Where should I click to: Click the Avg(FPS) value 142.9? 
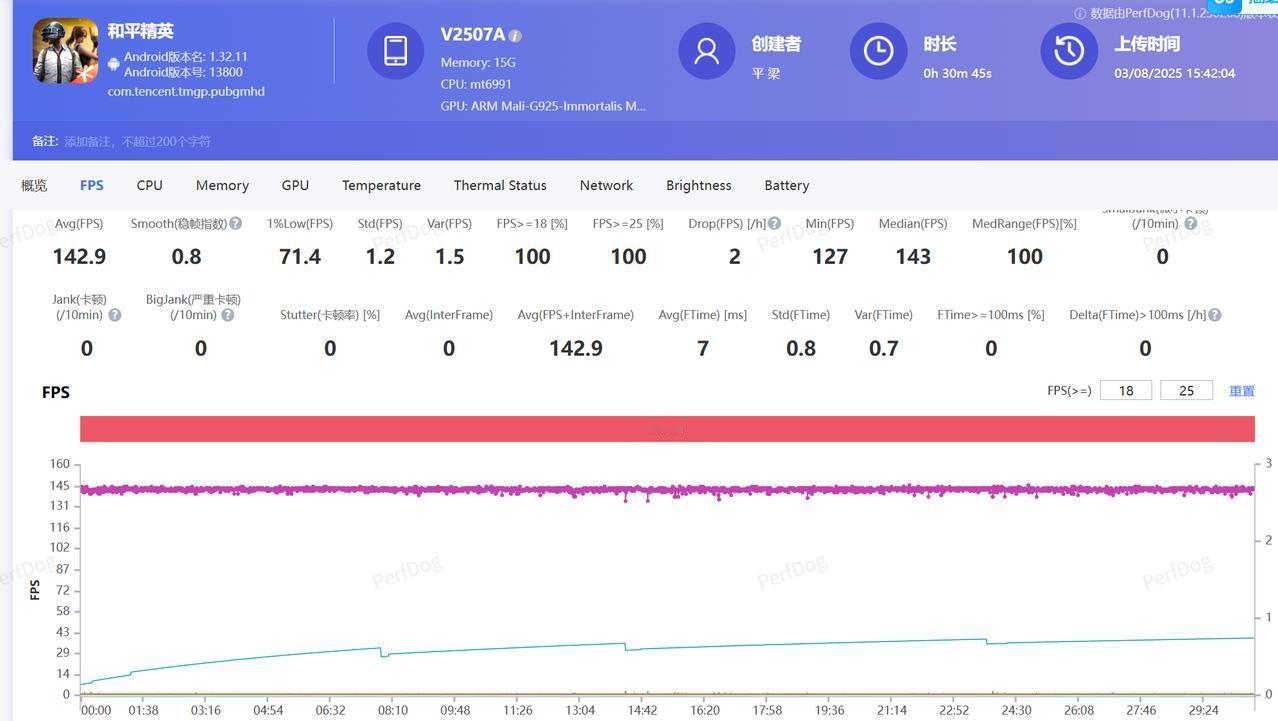pyautogui.click(x=79, y=256)
